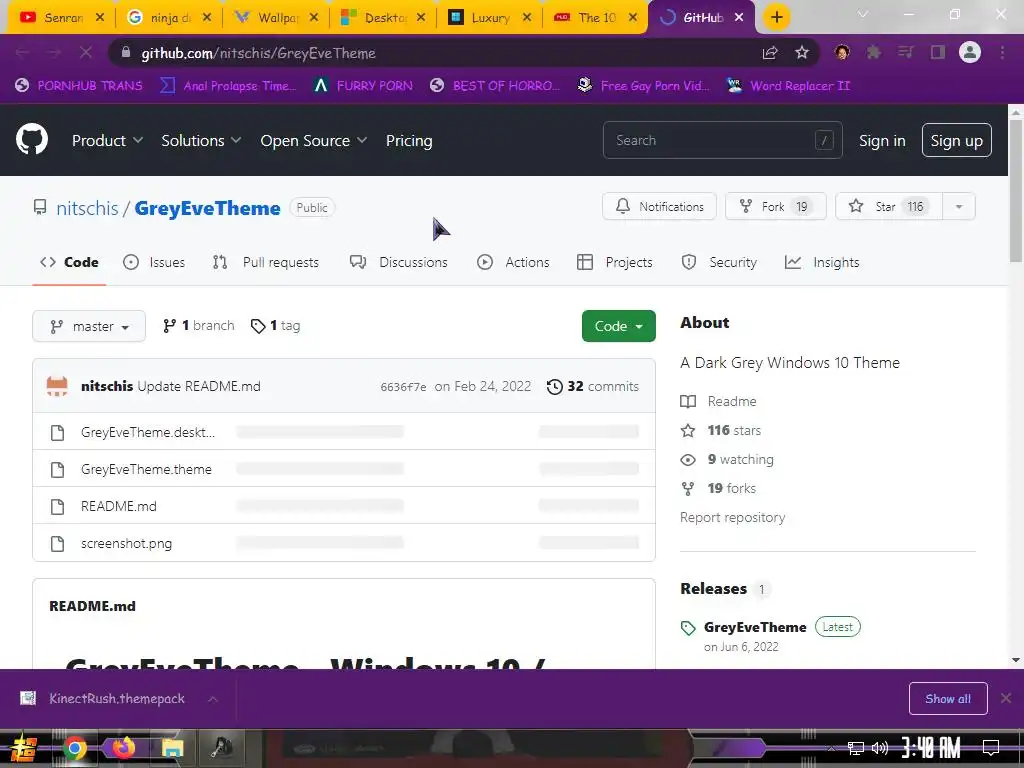View the 116 stars link

click(x=721, y=430)
